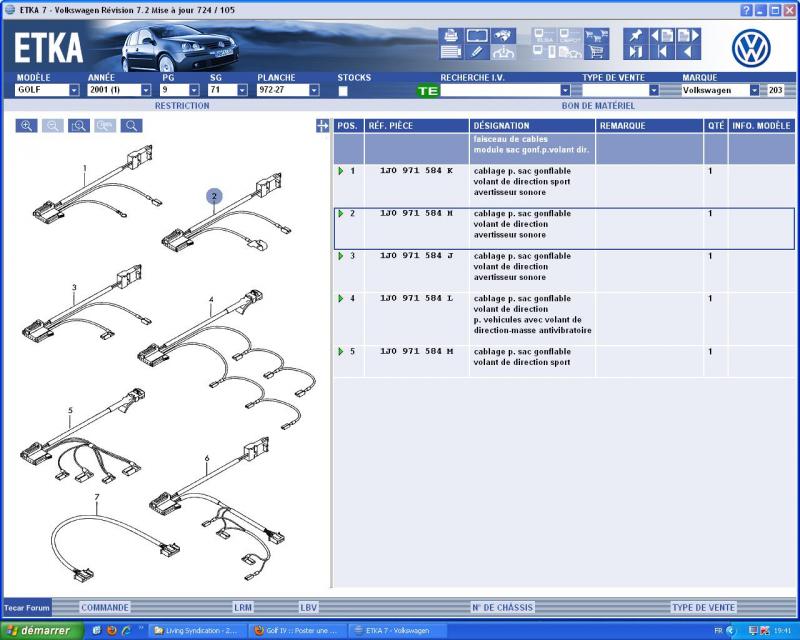Screen dimensions: 800x640
Task: Click the greyed-out steering wheel icon
Action: [503, 52]
